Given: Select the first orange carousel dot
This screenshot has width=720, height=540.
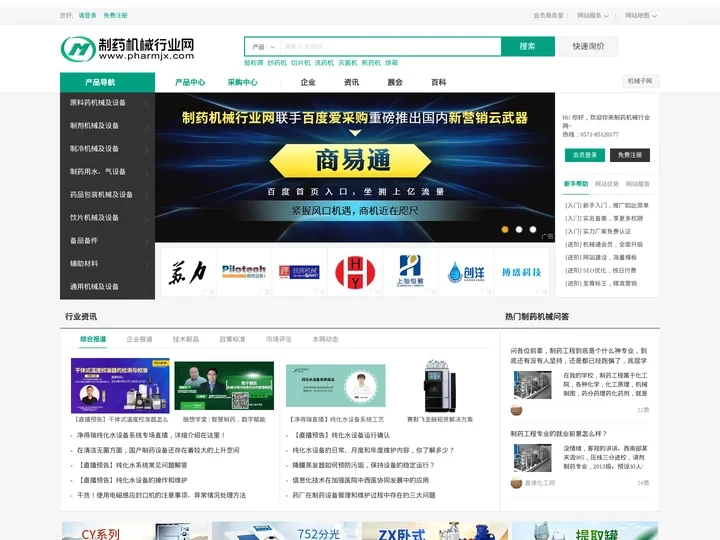Looking at the screenshot, I should click(x=505, y=230).
